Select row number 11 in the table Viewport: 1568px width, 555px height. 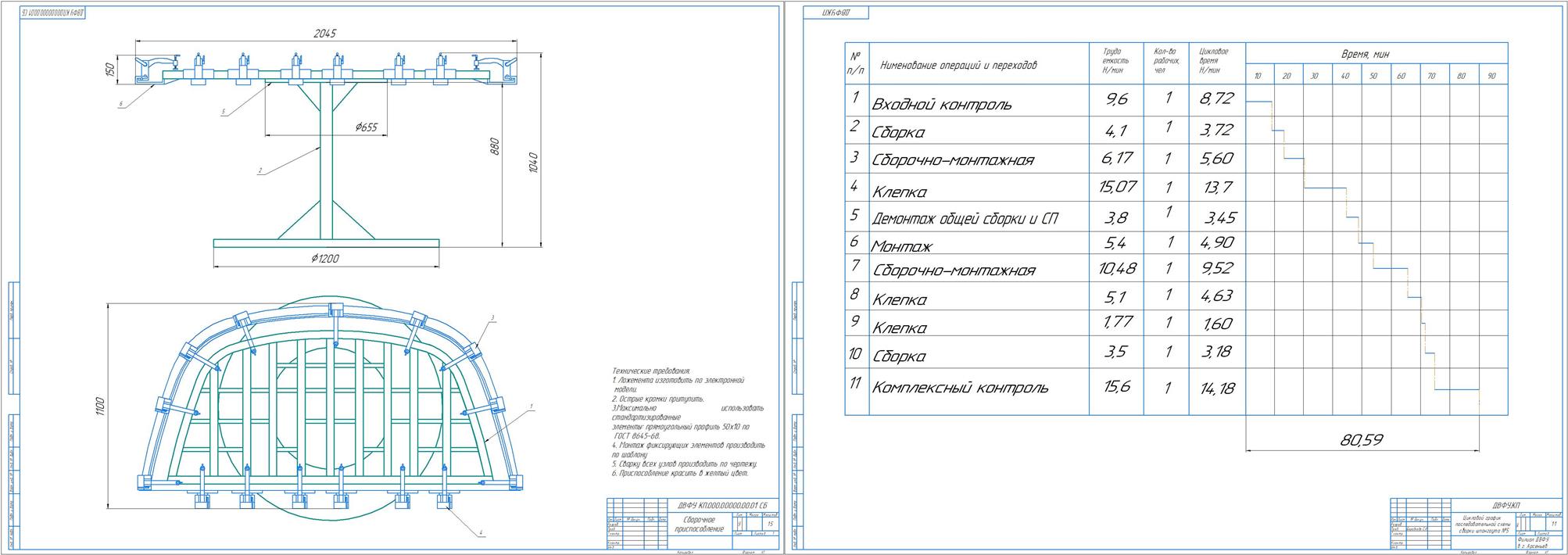point(855,383)
